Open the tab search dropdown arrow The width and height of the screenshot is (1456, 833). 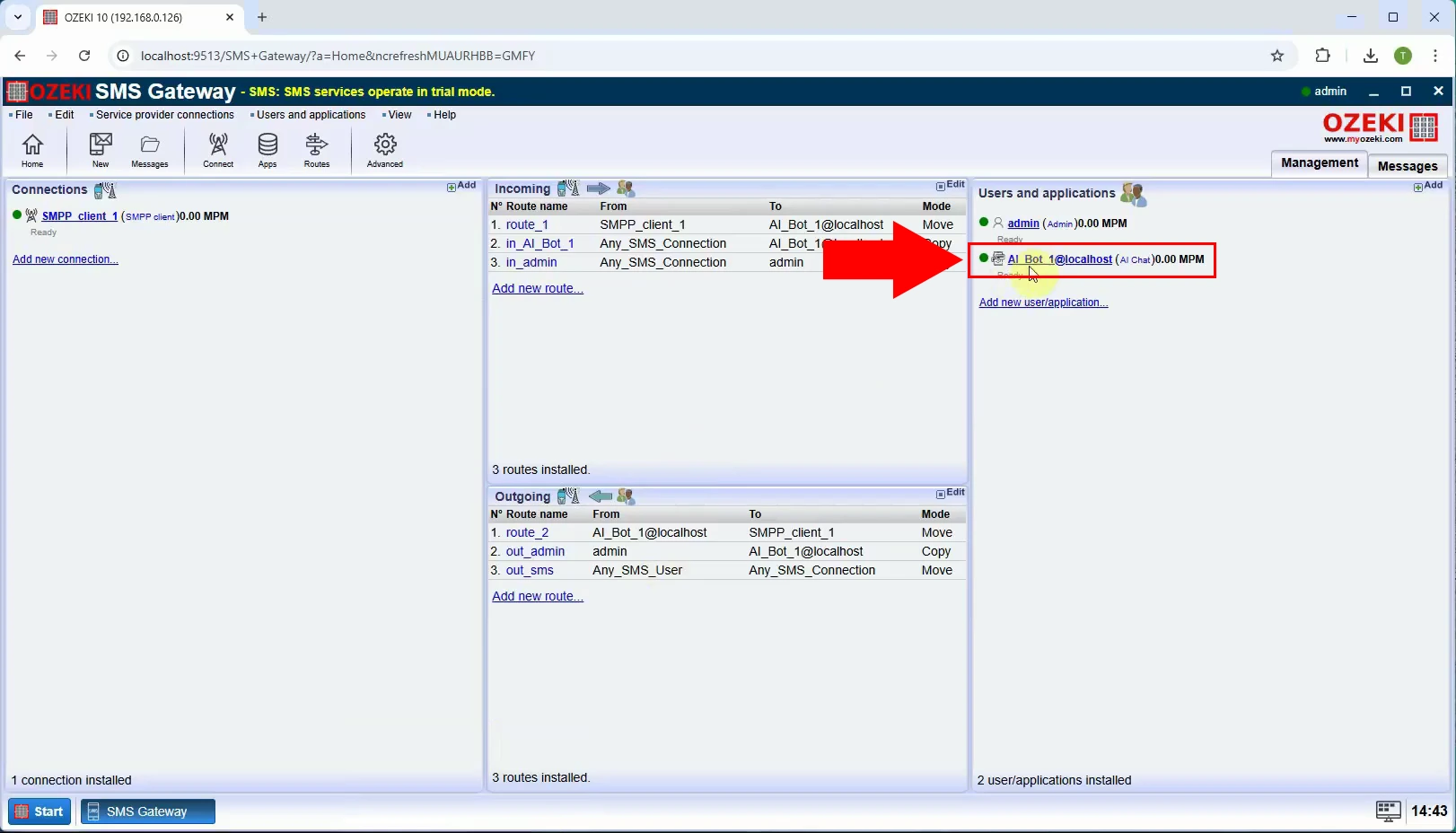tap(17, 17)
